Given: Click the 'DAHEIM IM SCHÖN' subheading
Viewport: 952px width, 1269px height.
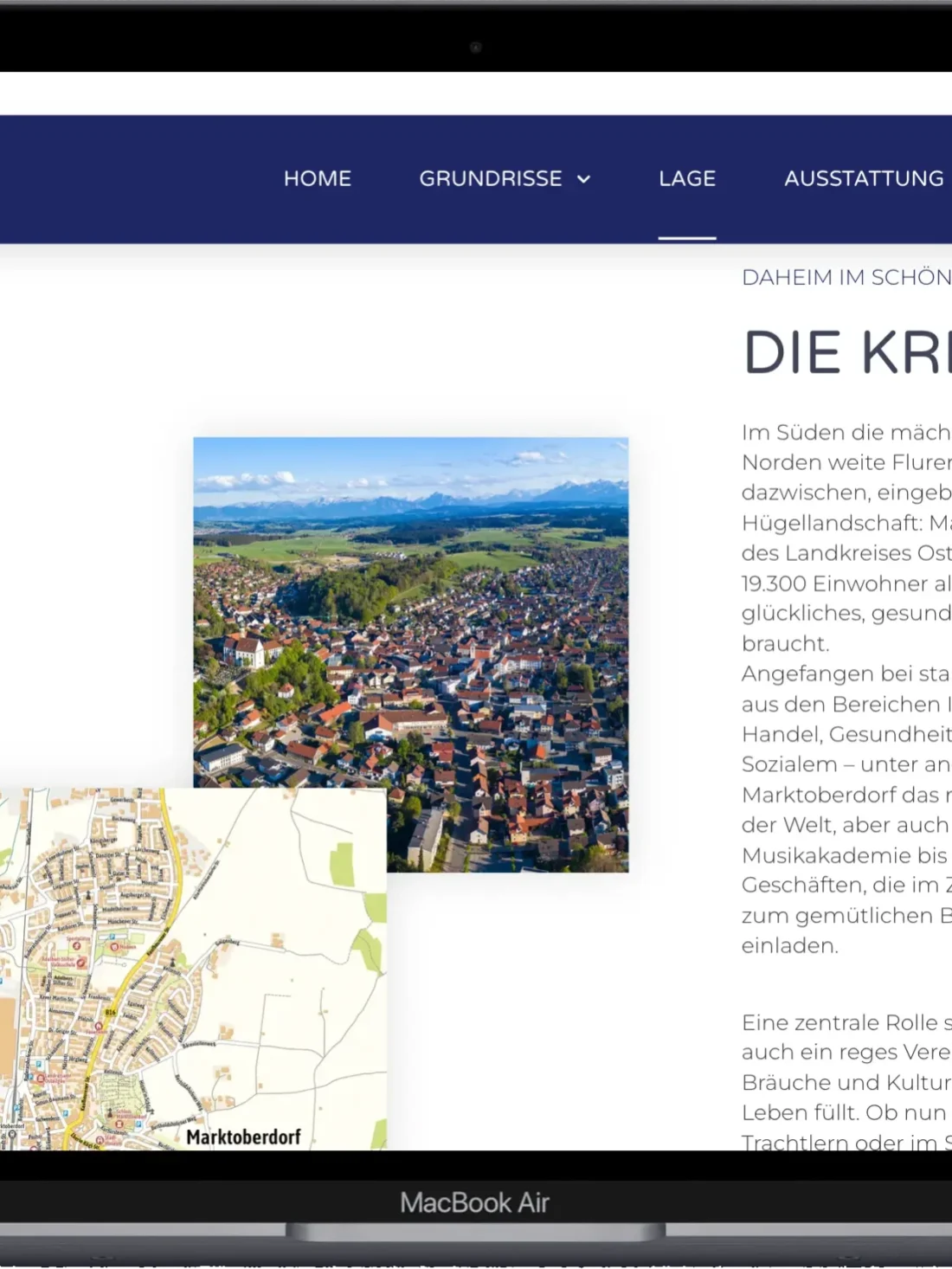Looking at the screenshot, I should tap(846, 277).
